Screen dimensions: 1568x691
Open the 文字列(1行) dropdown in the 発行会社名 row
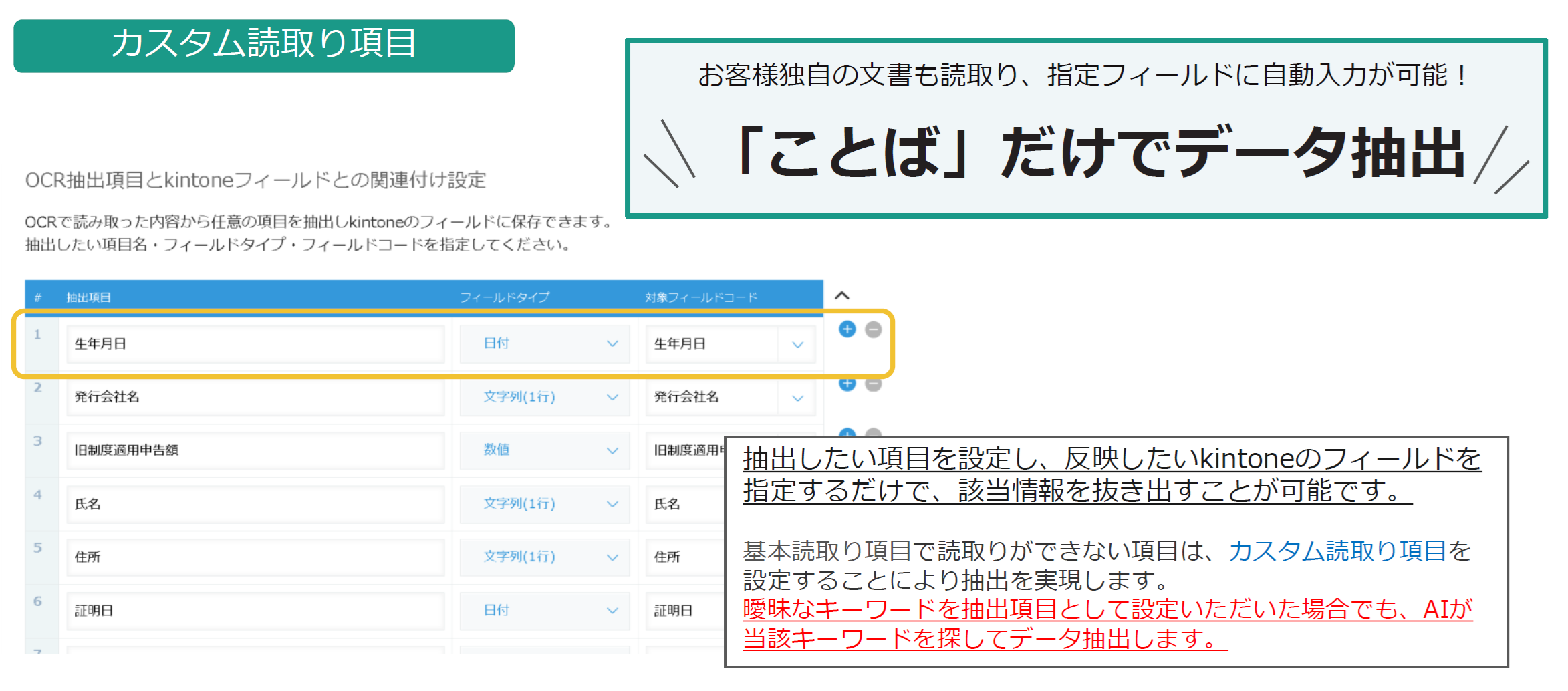point(544,397)
